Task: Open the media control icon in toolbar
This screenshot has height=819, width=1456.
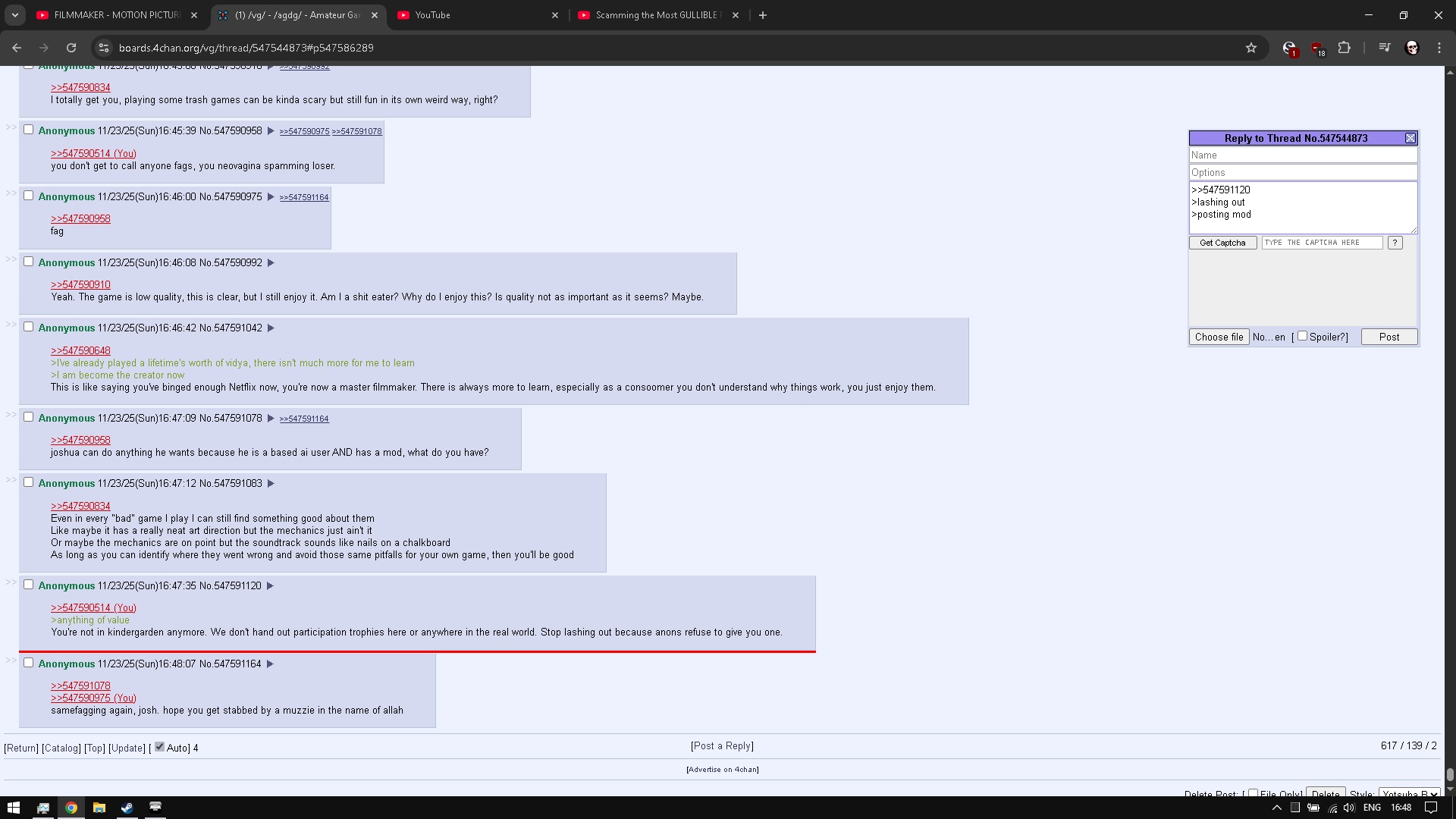Action: pyautogui.click(x=1385, y=48)
